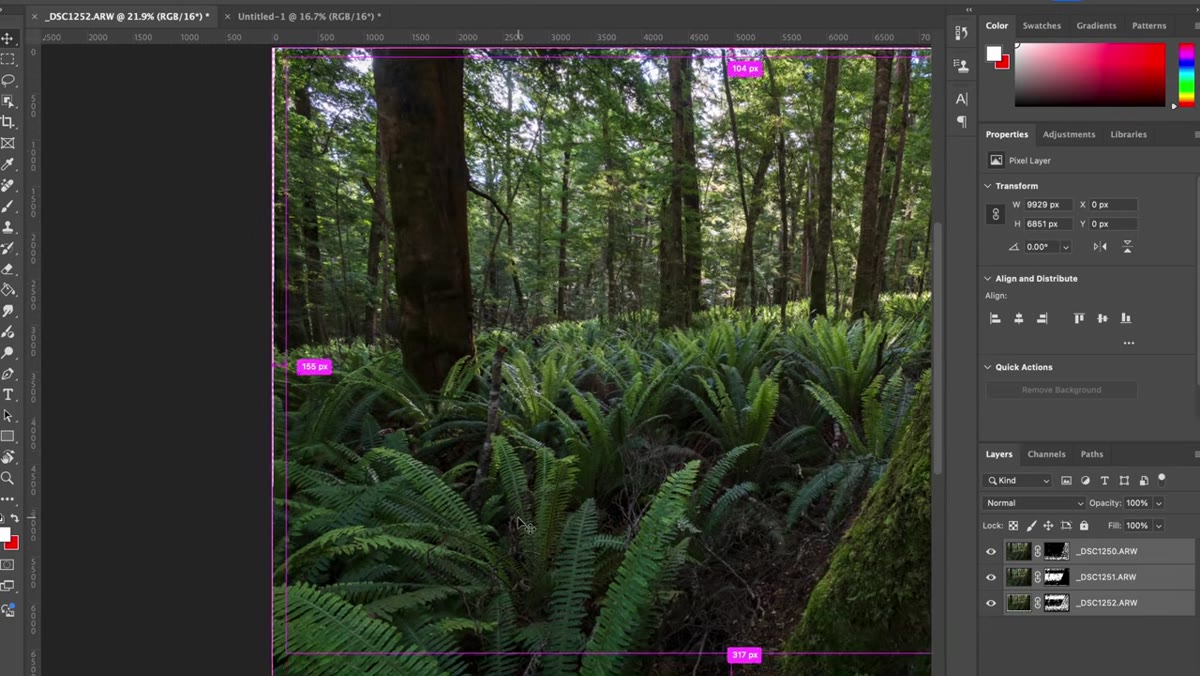1200x676 pixels.
Task: Switch to the Swatches tab
Action: coord(1041,26)
